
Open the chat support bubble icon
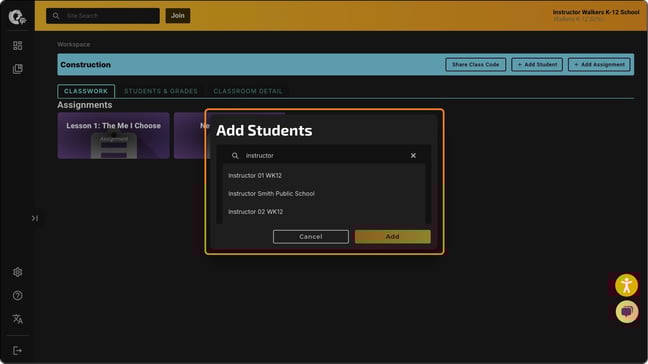pyautogui.click(x=627, y=312)
